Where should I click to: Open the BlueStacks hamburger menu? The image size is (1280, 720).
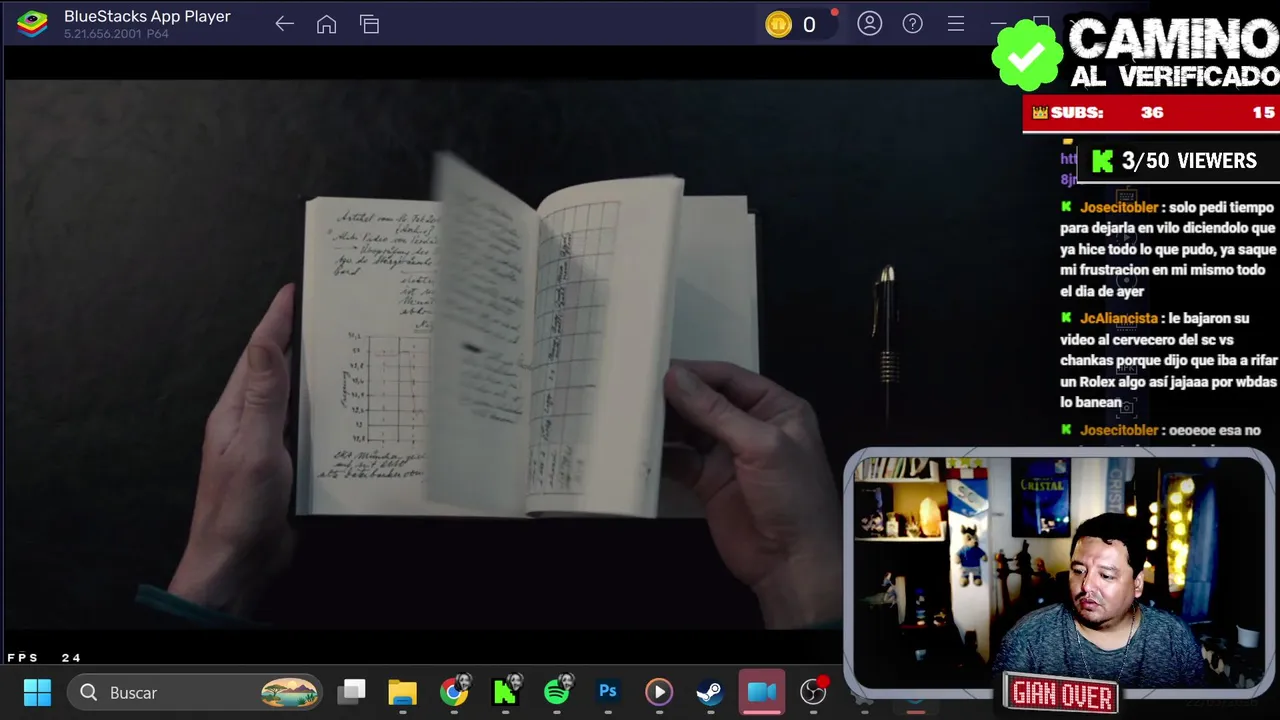(956, 23)
